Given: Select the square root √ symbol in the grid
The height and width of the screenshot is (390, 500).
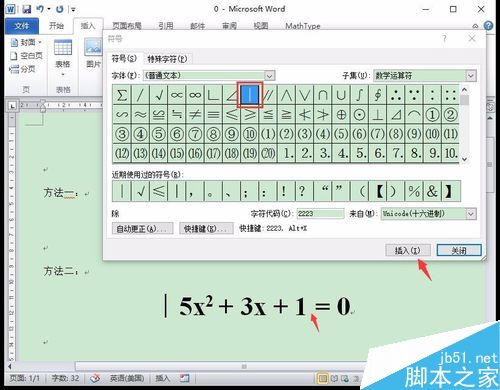Looking at the screenshot, I should point(159,95).
